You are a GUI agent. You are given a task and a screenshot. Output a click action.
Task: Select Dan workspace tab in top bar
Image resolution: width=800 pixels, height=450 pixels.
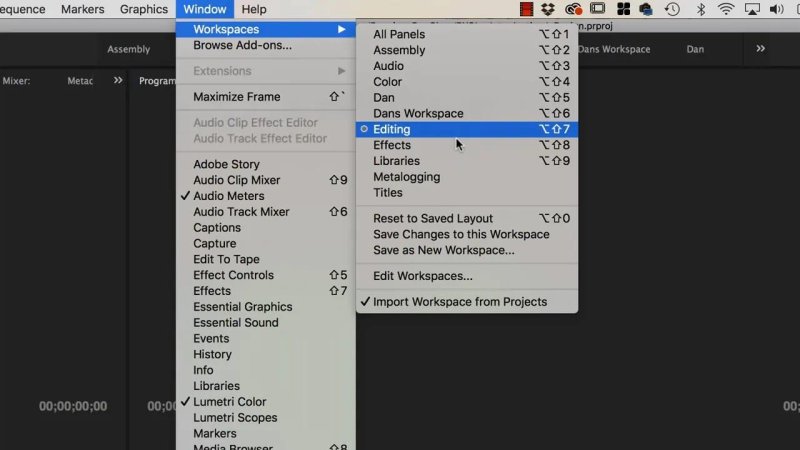(x=695, y=49)
